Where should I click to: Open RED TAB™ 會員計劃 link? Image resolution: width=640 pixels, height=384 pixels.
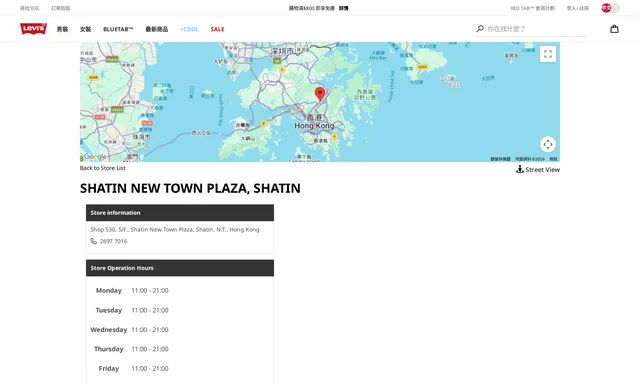(532, 8)
